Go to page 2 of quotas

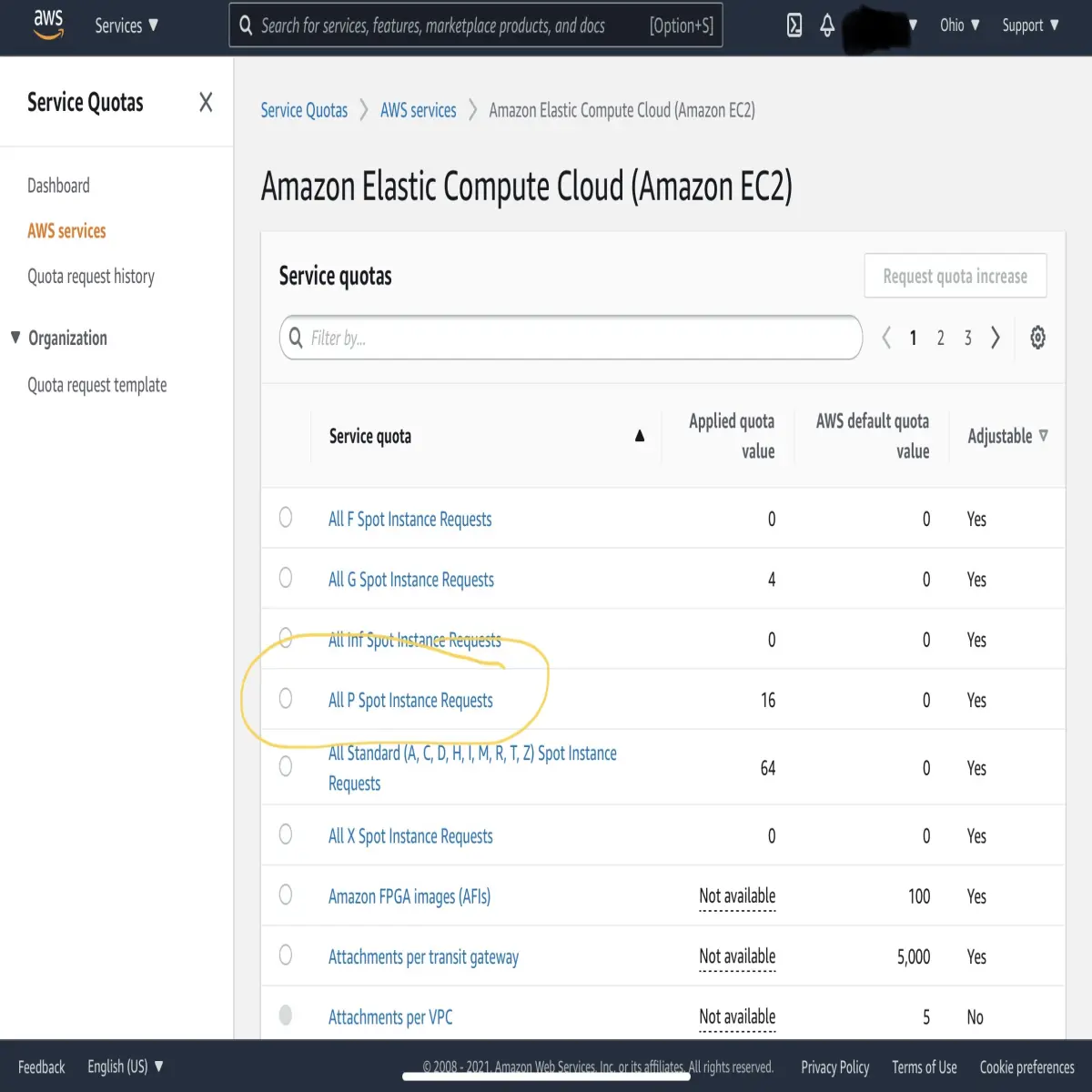tap(940, 339)
